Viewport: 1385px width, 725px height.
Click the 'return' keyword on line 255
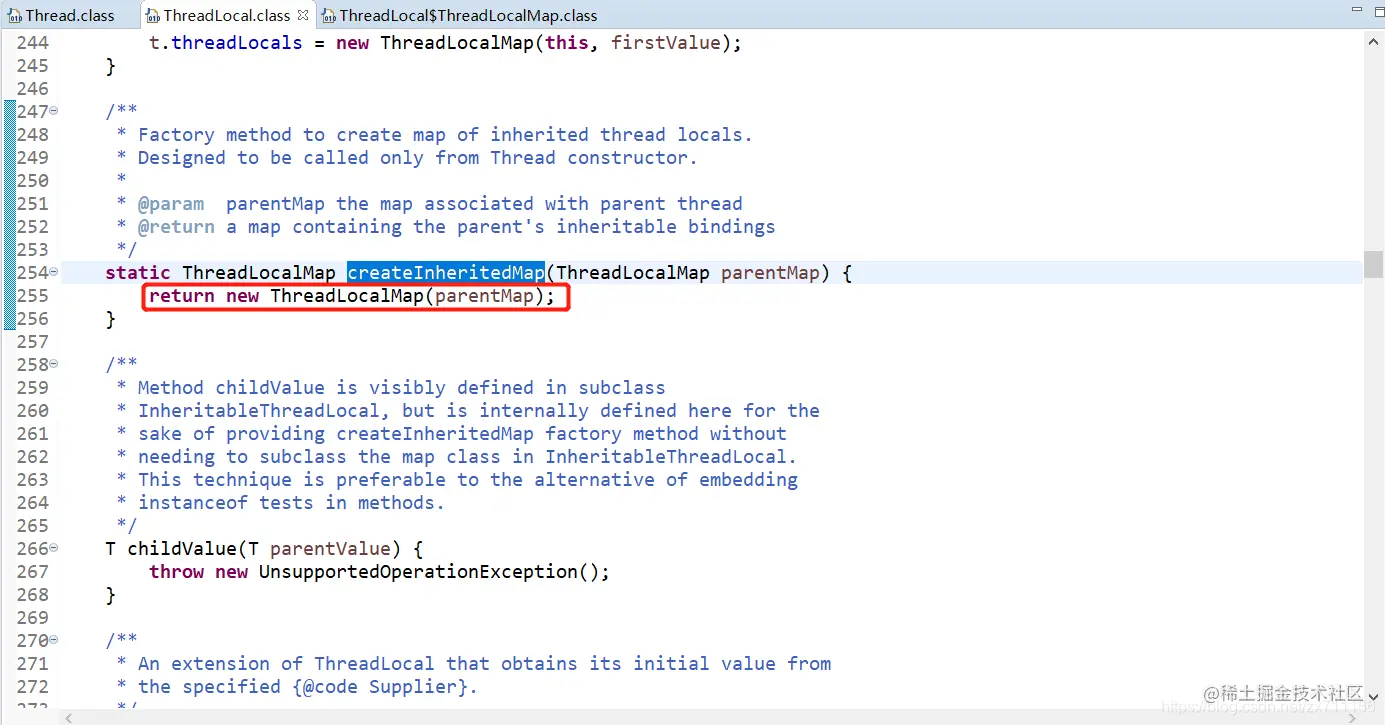(x=182, y=295)
